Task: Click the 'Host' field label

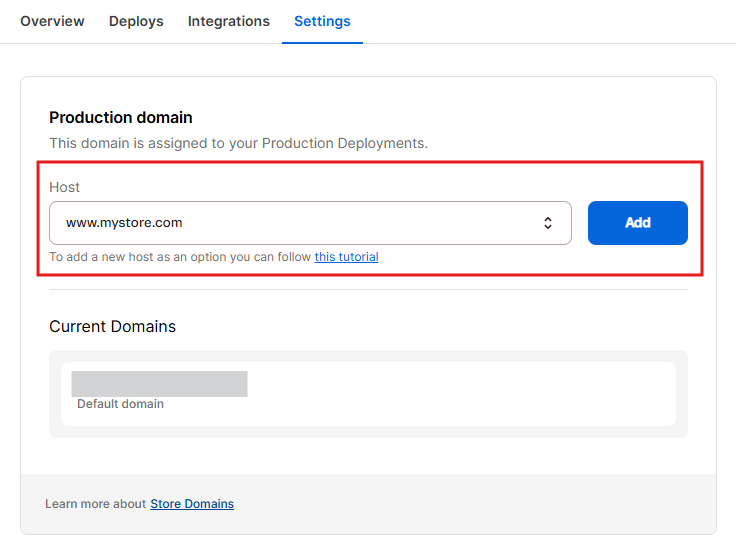Action: (x=64, y=187)
